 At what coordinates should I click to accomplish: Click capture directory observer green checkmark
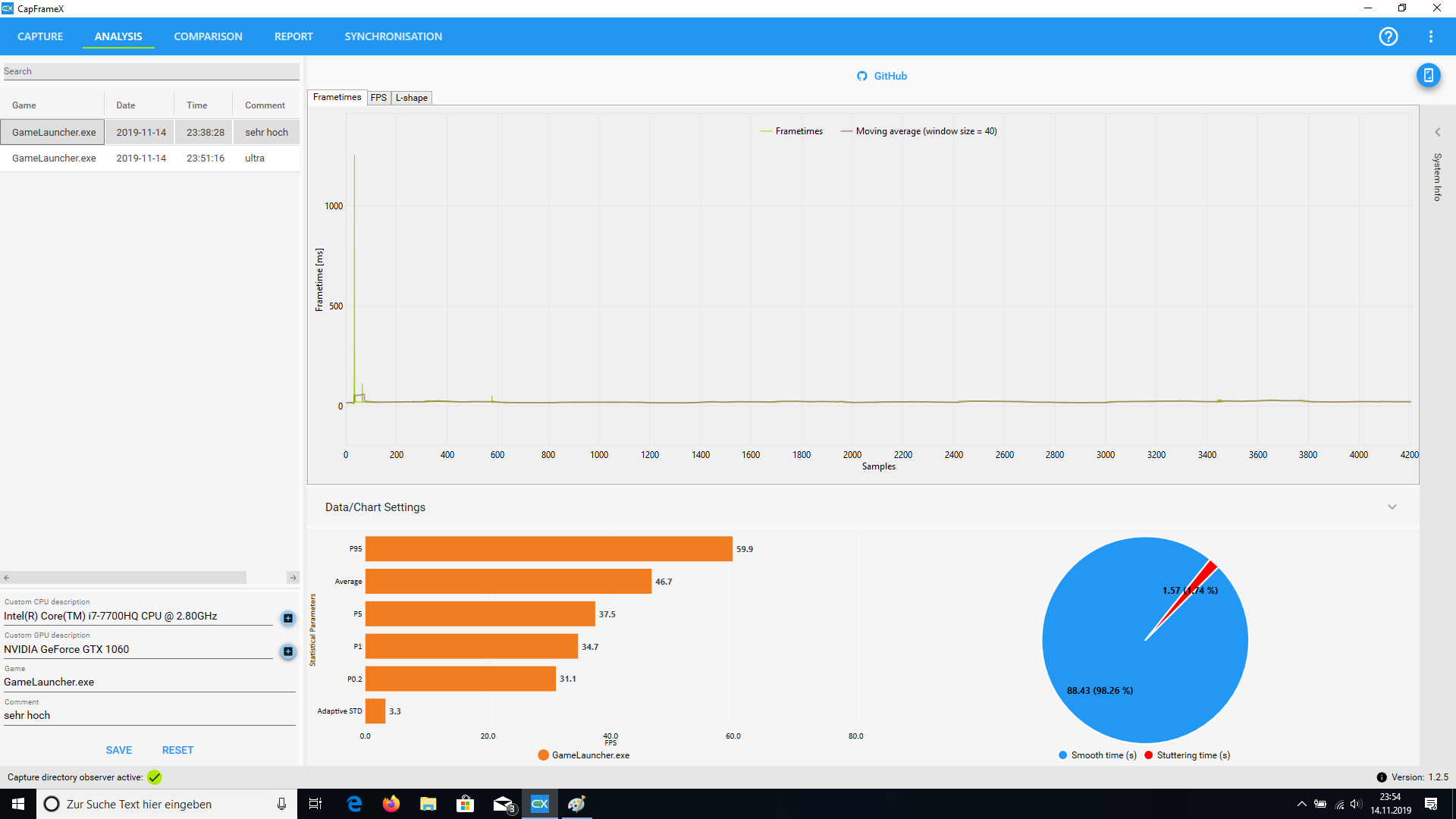point(155,777)
